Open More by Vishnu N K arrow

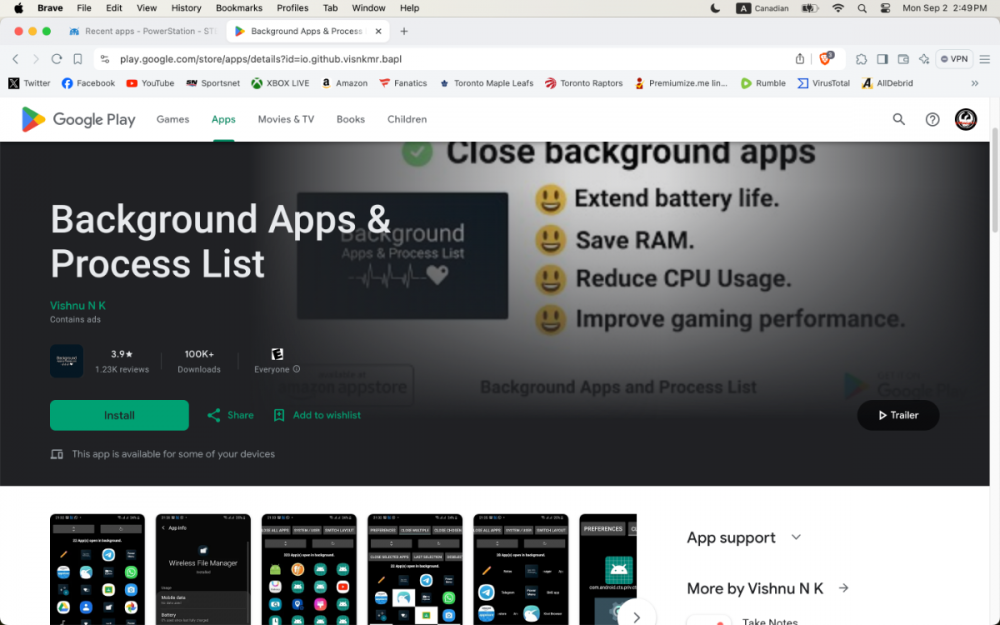coord(843,589)
